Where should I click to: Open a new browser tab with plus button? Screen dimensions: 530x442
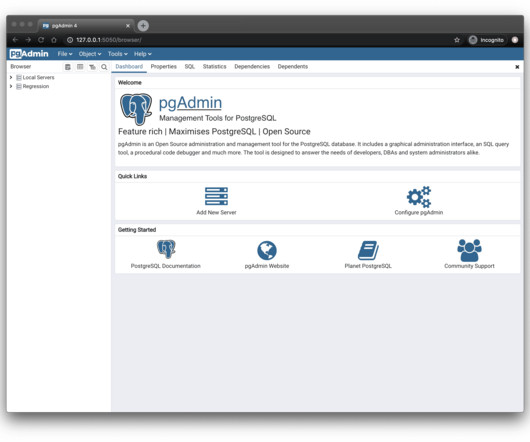coord(143,26)
